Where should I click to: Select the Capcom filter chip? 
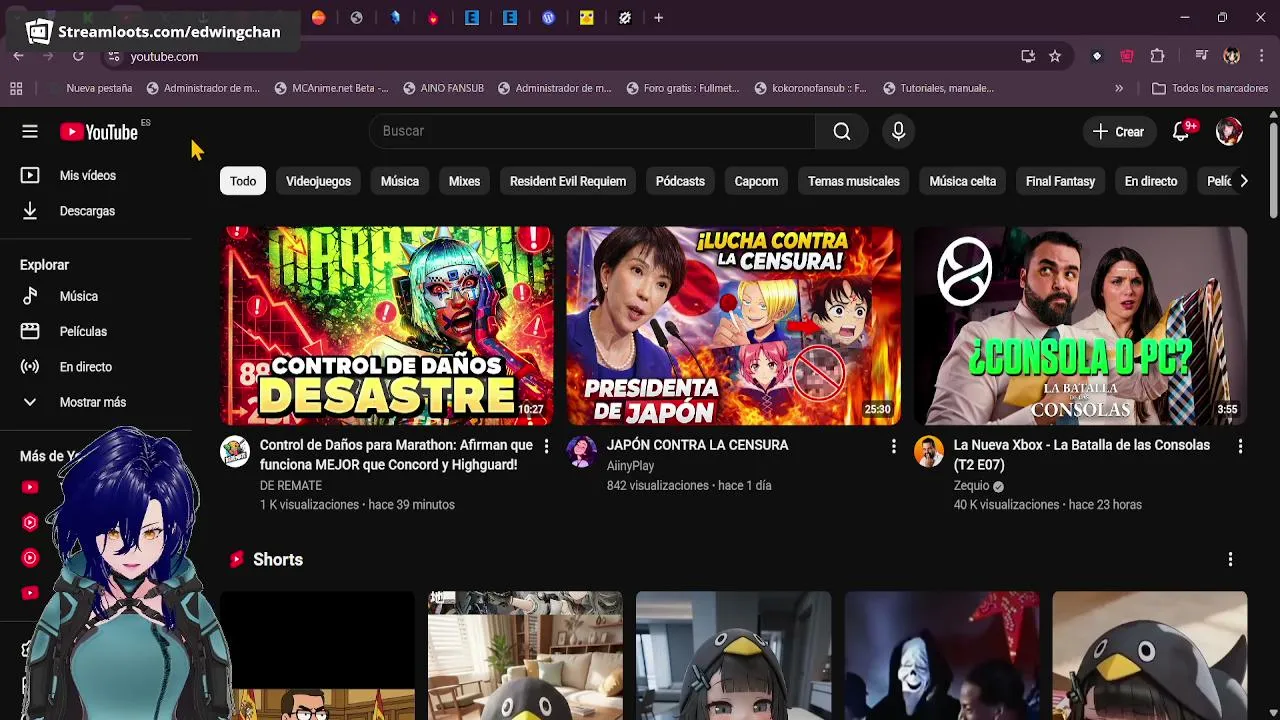(756, 181)
